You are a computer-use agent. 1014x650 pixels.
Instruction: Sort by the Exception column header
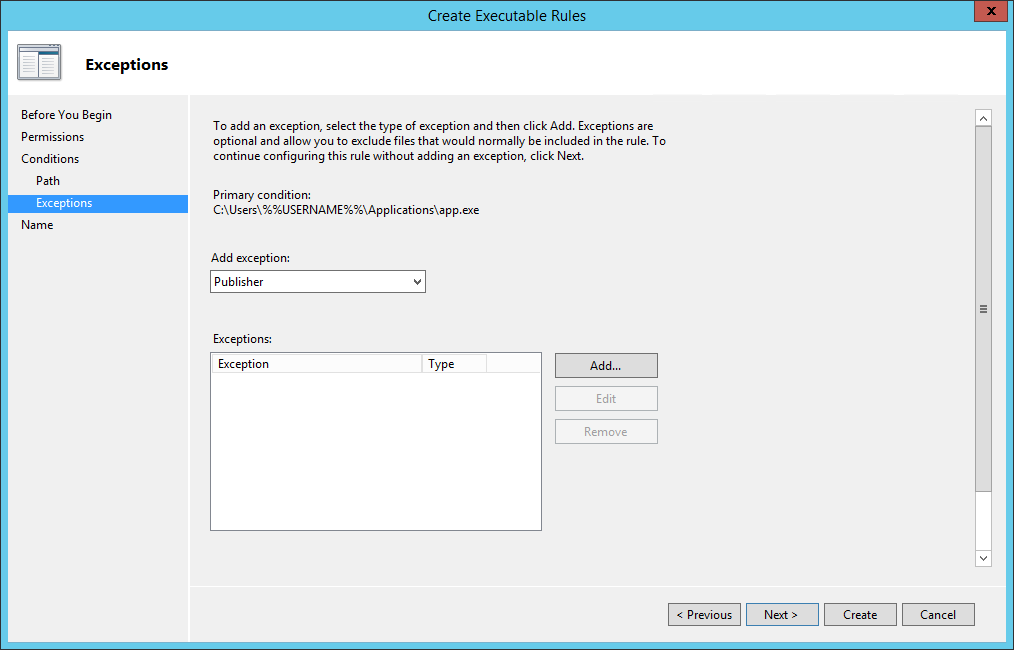(x=317, y=363)
